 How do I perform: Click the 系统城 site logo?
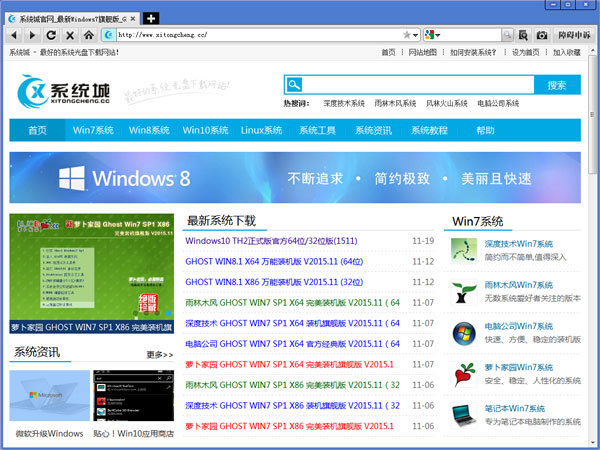pos(64,91)
